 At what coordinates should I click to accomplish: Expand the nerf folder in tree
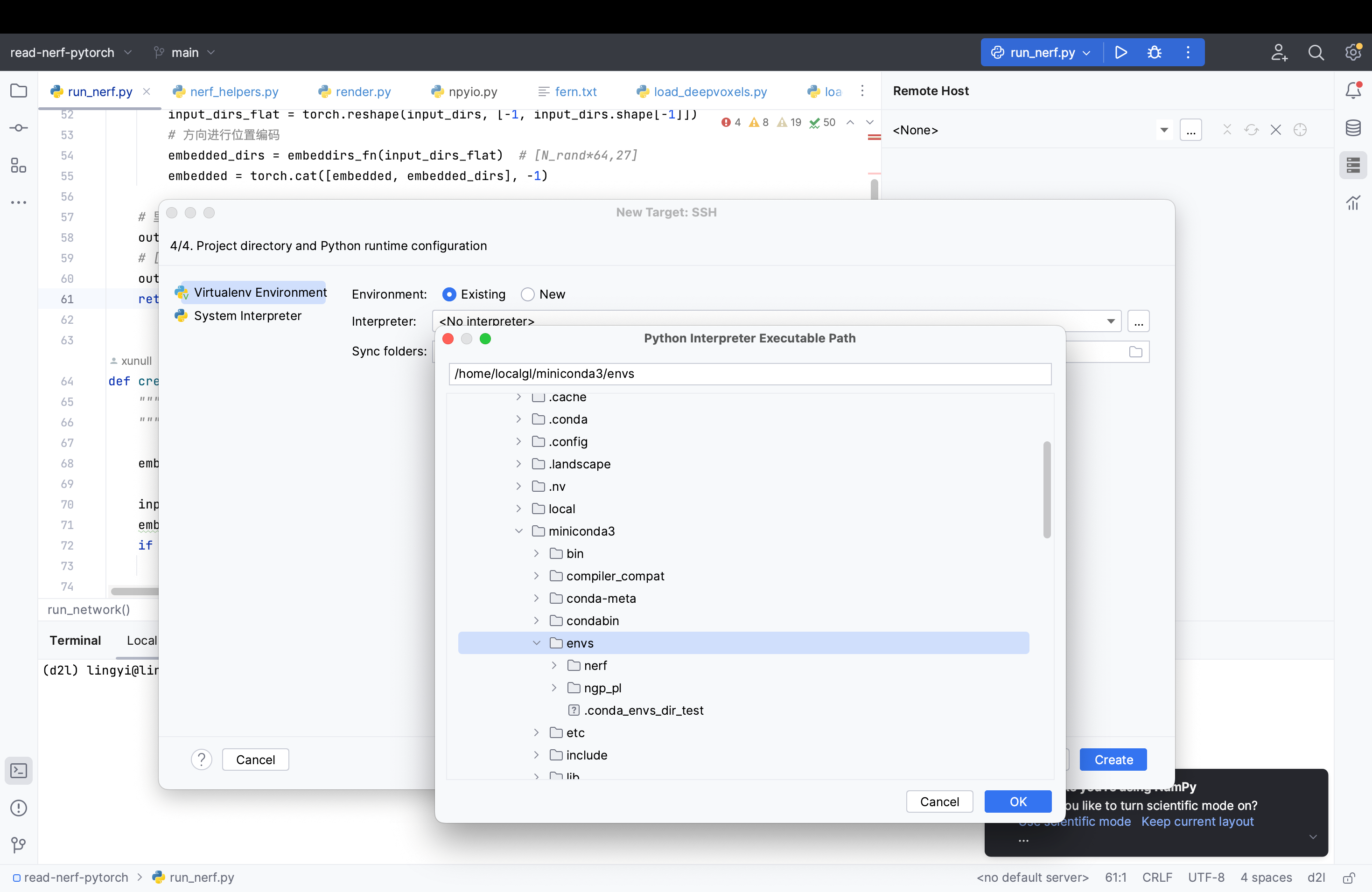[554, 666]
